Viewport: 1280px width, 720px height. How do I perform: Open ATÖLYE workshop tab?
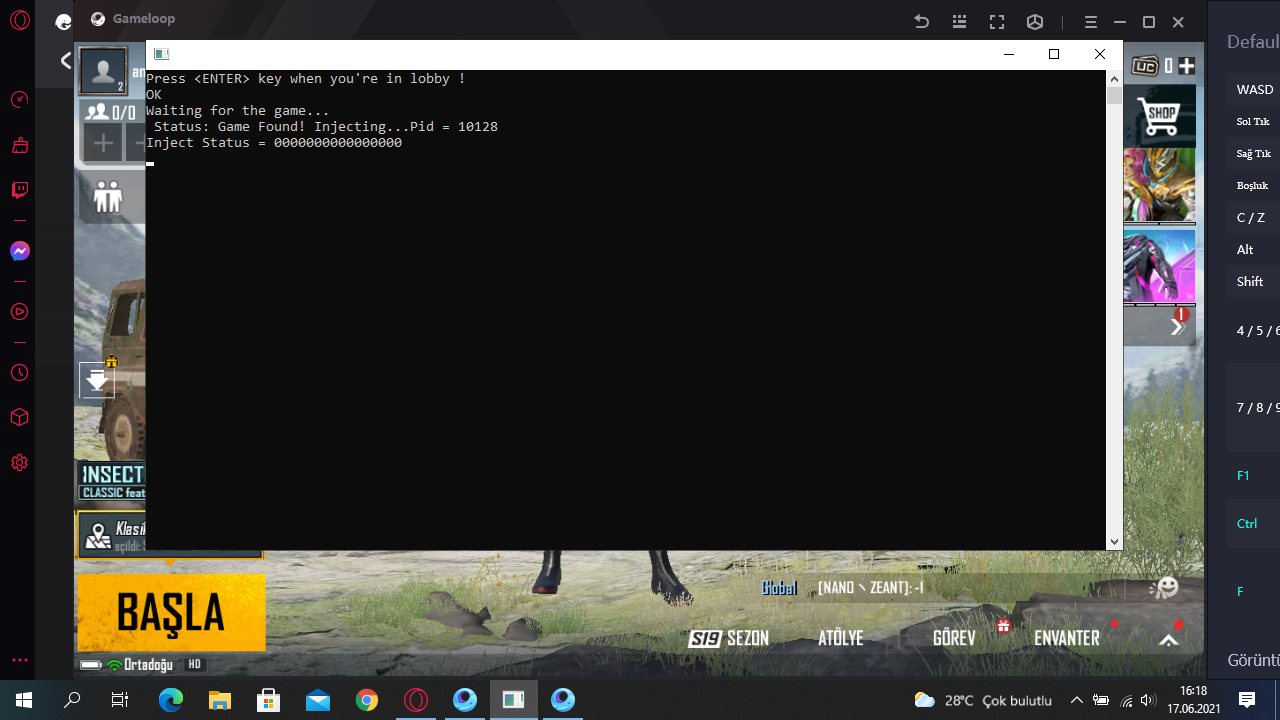click(x=840, y=638)
